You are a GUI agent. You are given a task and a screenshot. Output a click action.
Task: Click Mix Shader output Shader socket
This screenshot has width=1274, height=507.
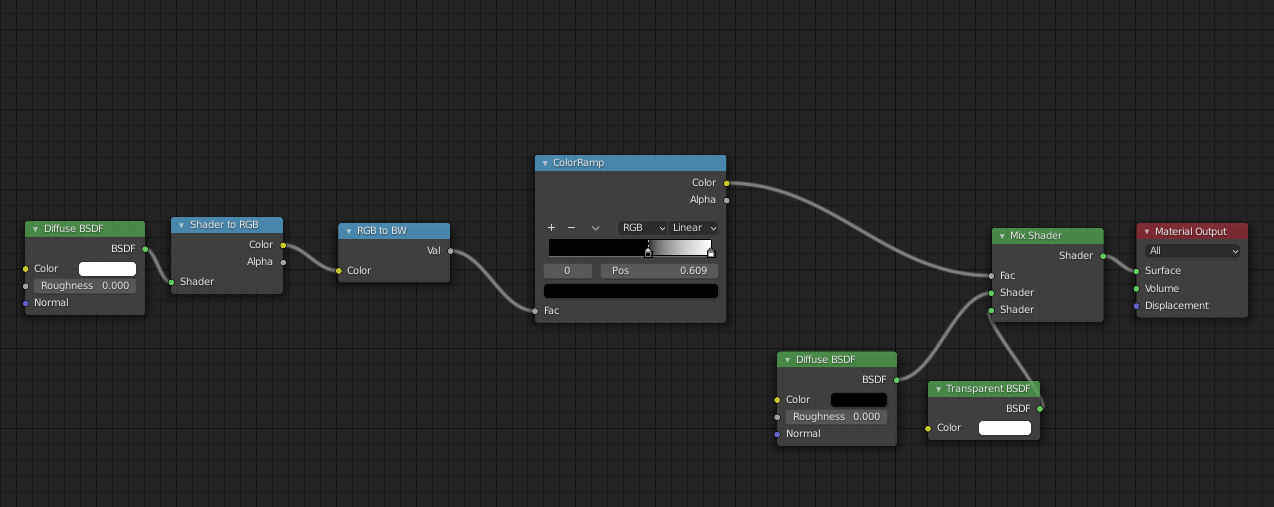(1104, 256)
